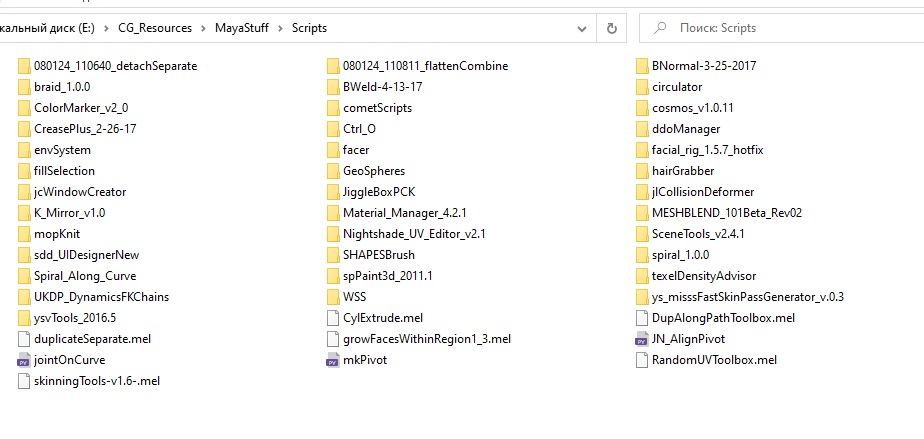
Task: Select 080124_110811_flattenCombine folder icon
Action: click(332, 66)
